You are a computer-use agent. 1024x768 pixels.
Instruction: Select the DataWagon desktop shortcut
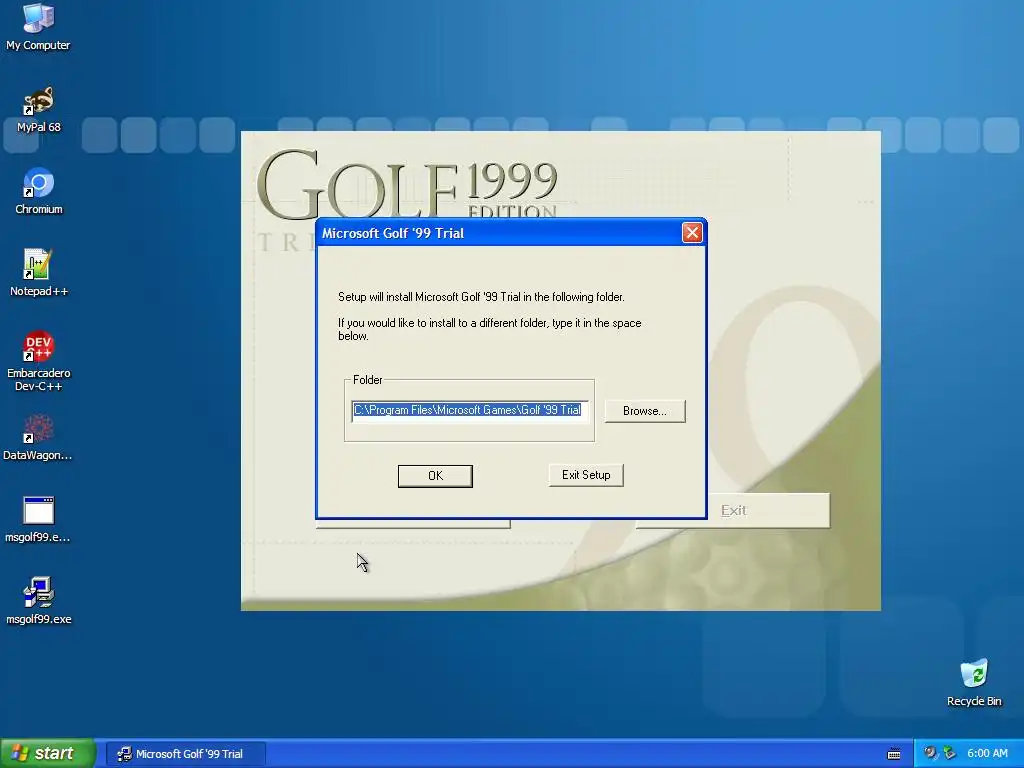pos(38,437)
